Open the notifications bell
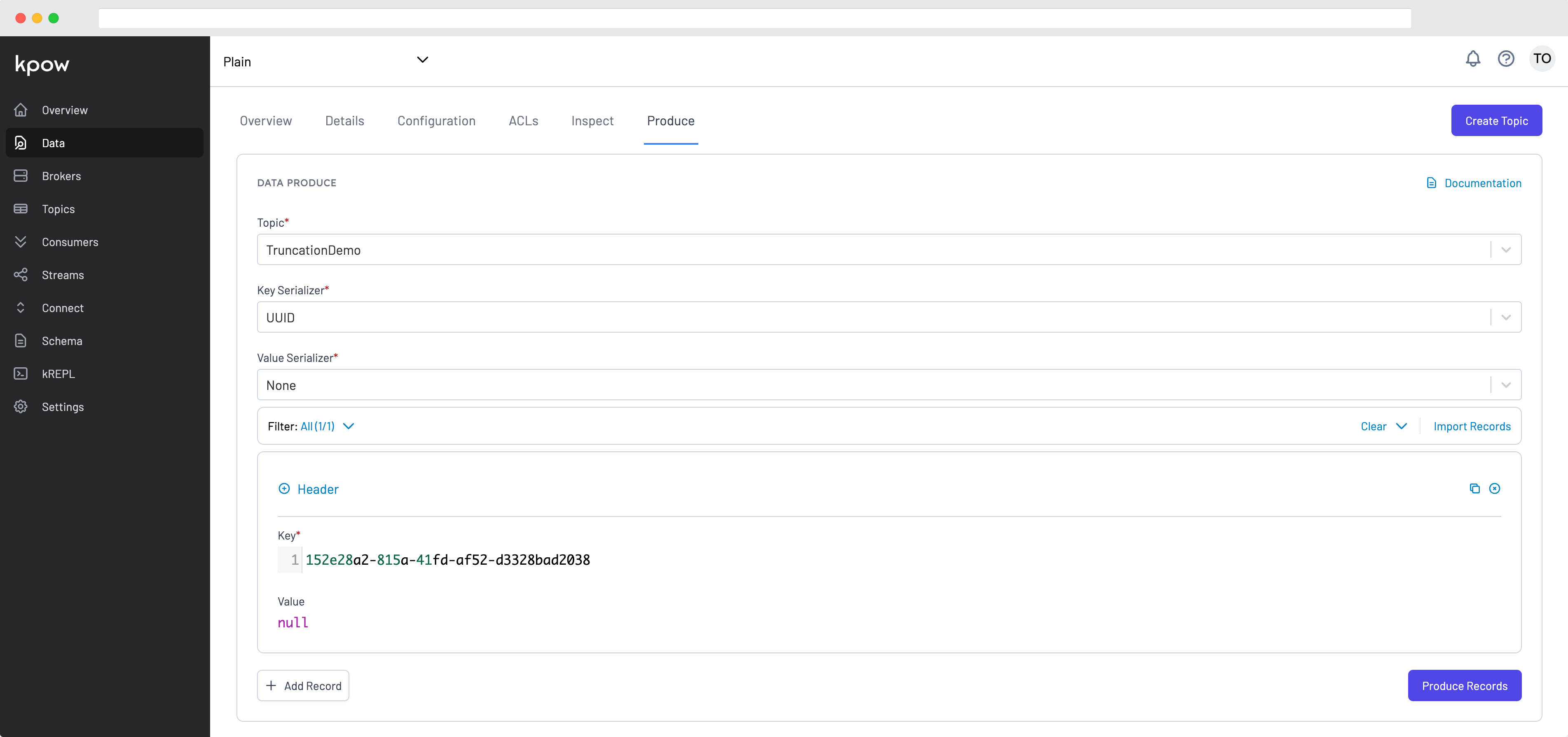 (x=1472, y=59)
